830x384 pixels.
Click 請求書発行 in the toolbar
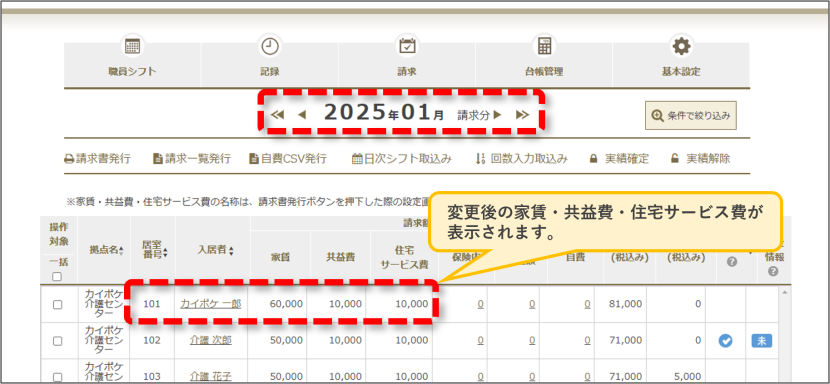pyautogui.click(x=97, y=158)
